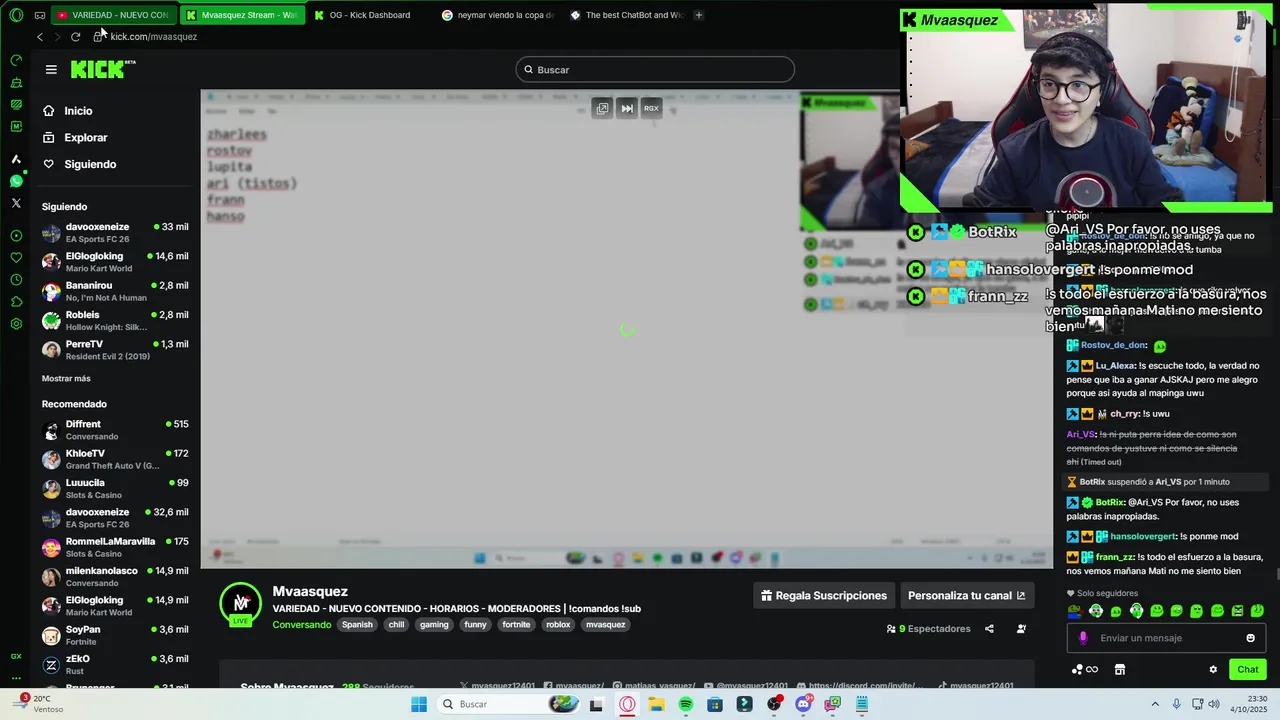Screen dimensions: 1280x720
Task: Send message with the Chat button
Action: coord(1248,670)
